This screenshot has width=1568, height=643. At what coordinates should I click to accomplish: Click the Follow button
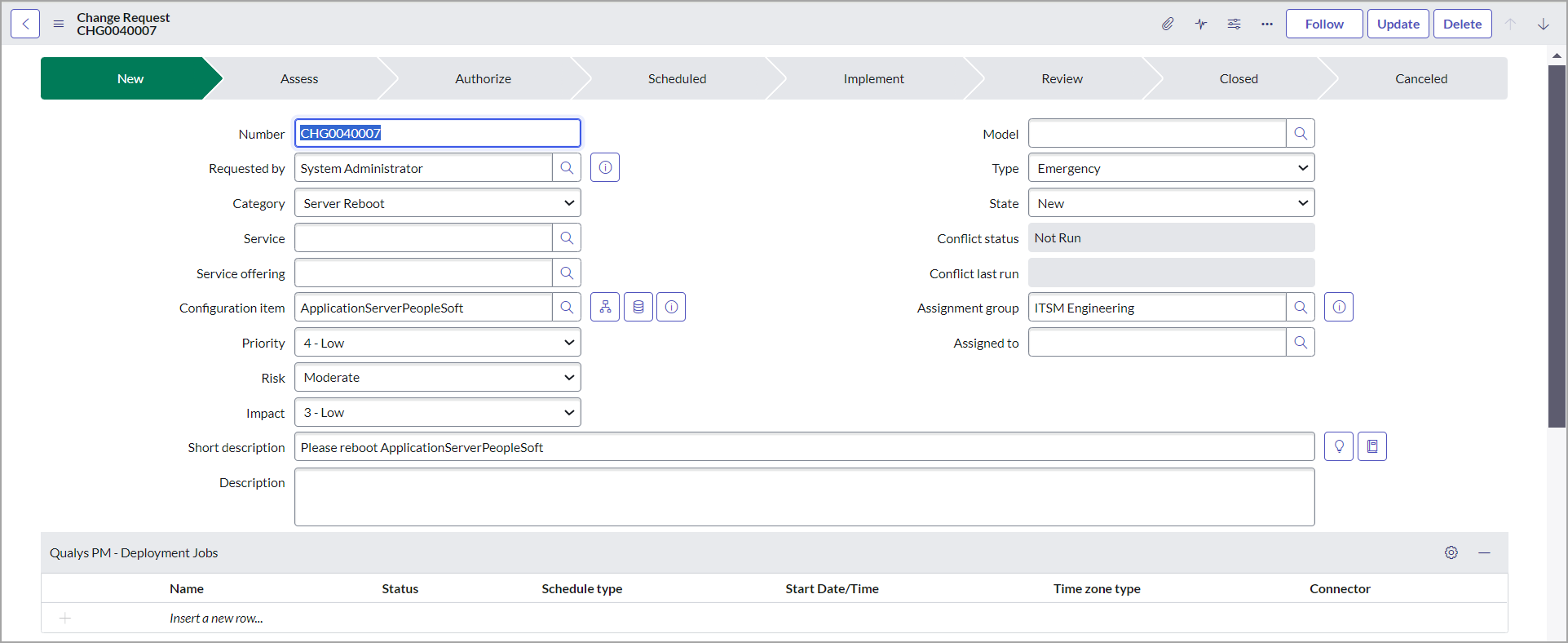(x=1323, y=24)
